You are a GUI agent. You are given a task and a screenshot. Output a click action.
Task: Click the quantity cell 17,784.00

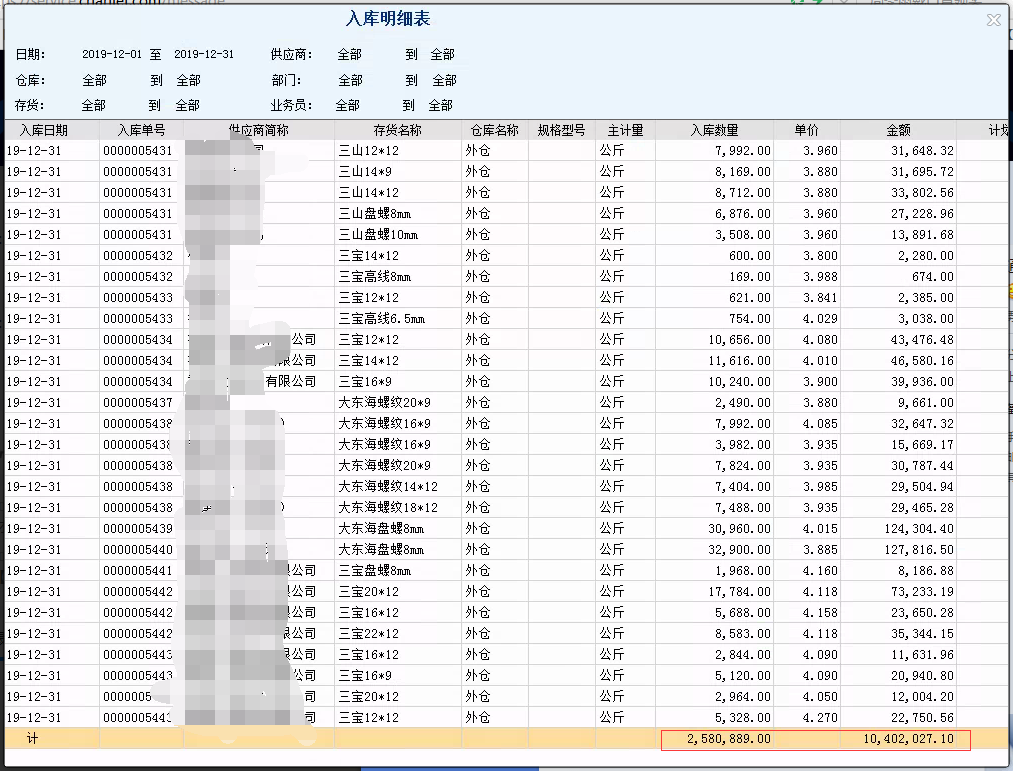(739, 592)
